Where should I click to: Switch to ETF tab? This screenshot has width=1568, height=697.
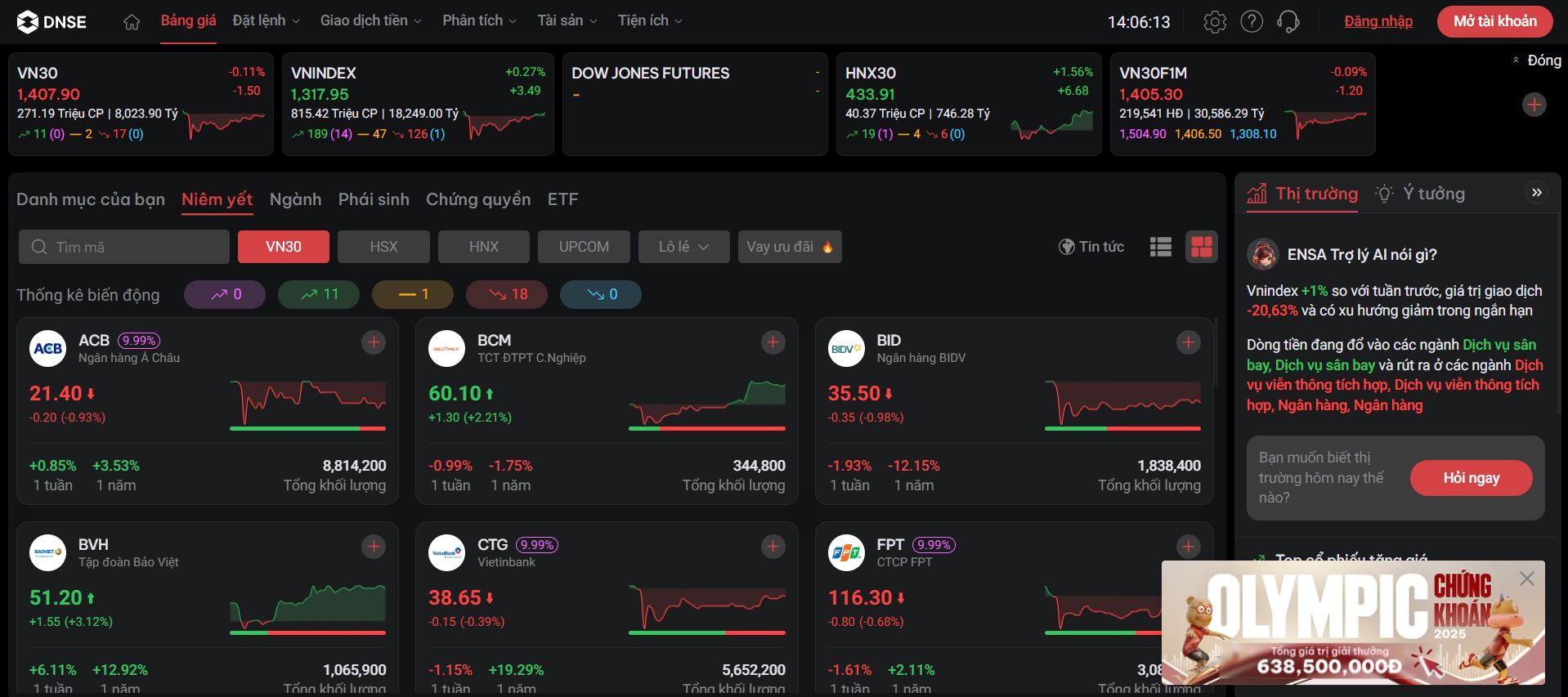562,199
